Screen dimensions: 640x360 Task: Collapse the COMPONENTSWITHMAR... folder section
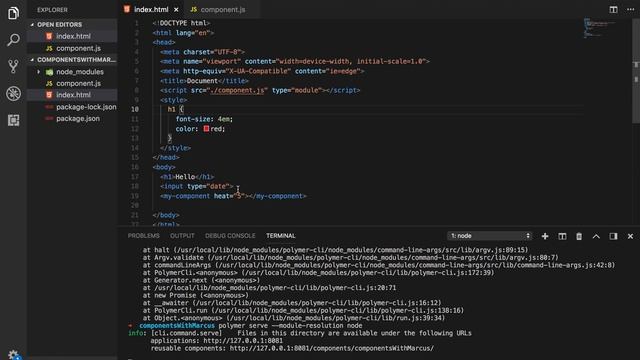pyautogui.click(x=72, y=60)
